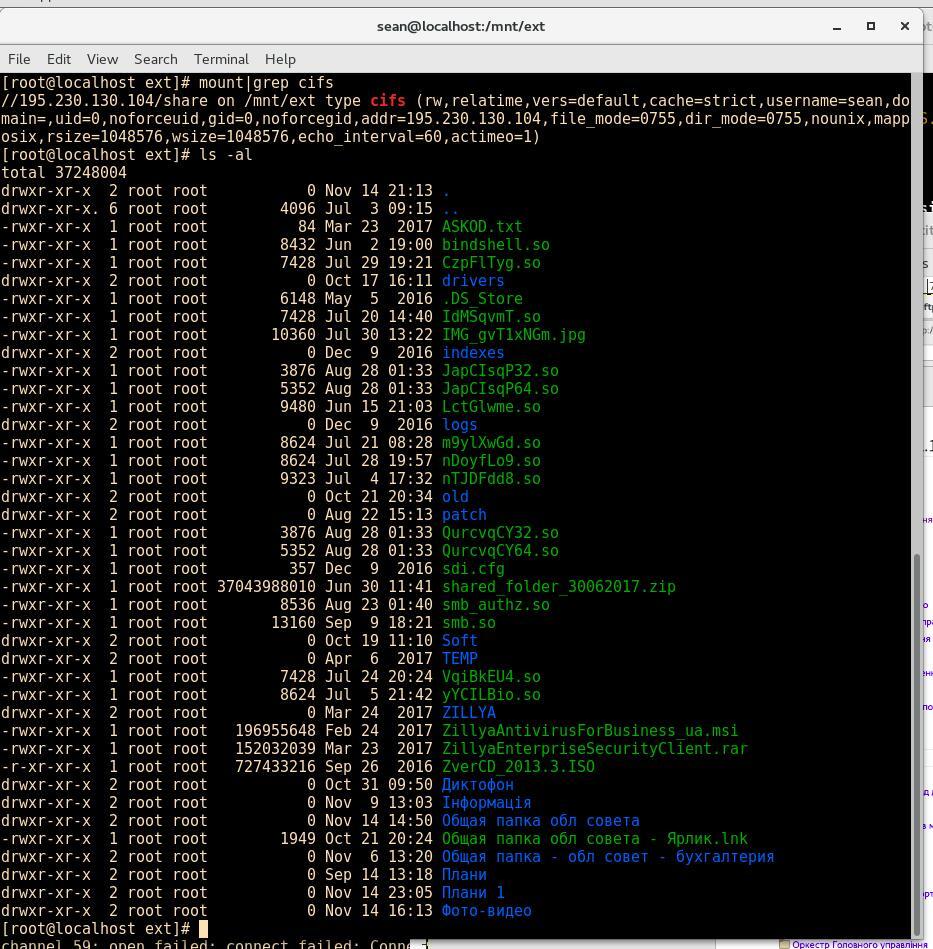Click the ZillyaAntivirusForBusiness_ua.msi entry

[x=590, y=731]
